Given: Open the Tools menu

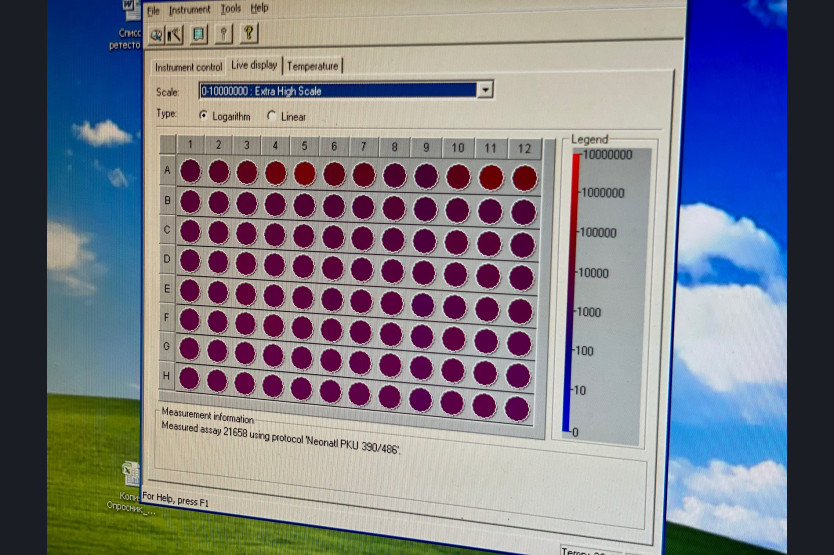Looking at the screenshot, I should 231,9.
